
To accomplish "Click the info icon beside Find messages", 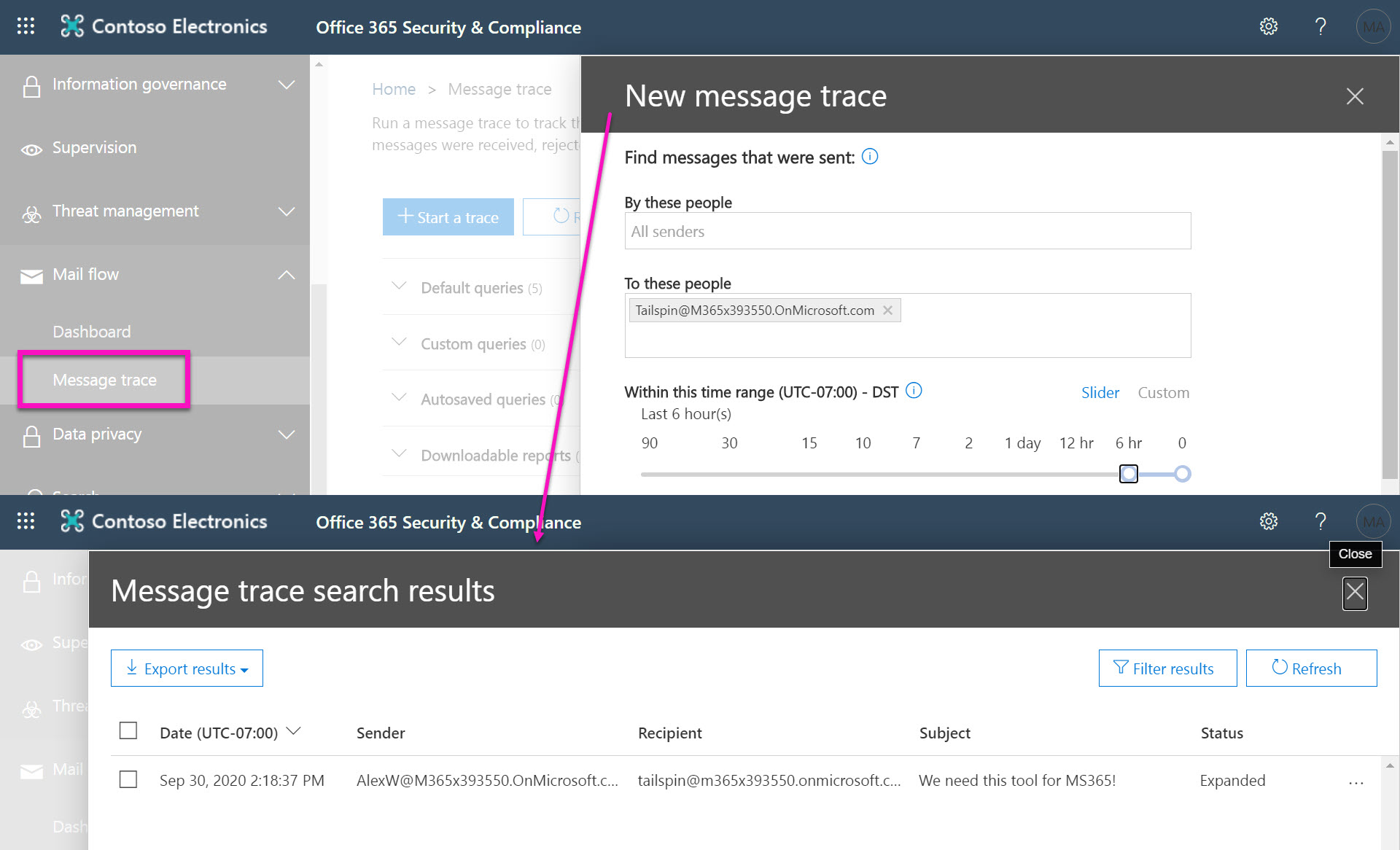I will click(x=870, y=157).
